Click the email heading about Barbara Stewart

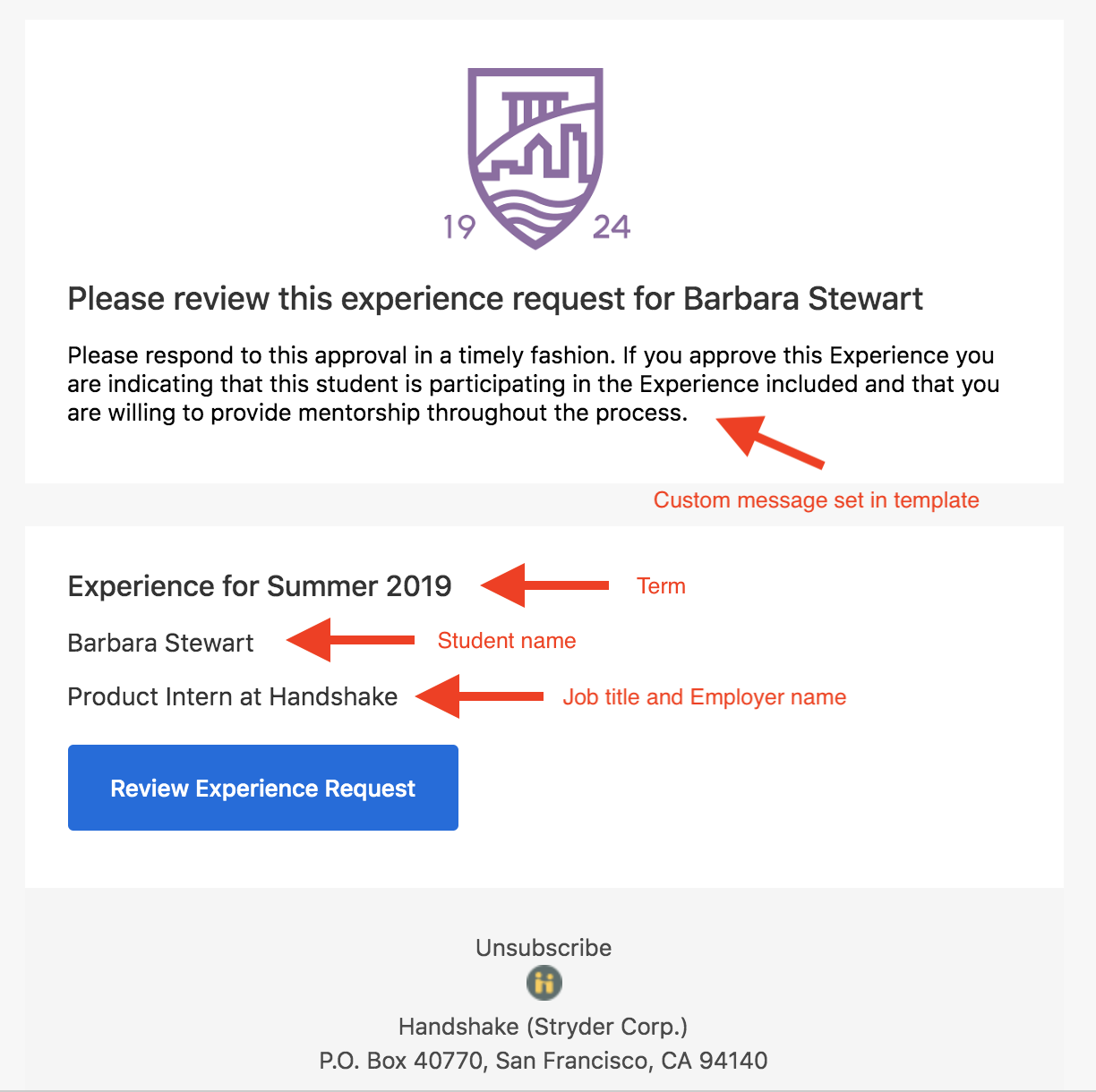pyautogui.click(x=495, y=299)
